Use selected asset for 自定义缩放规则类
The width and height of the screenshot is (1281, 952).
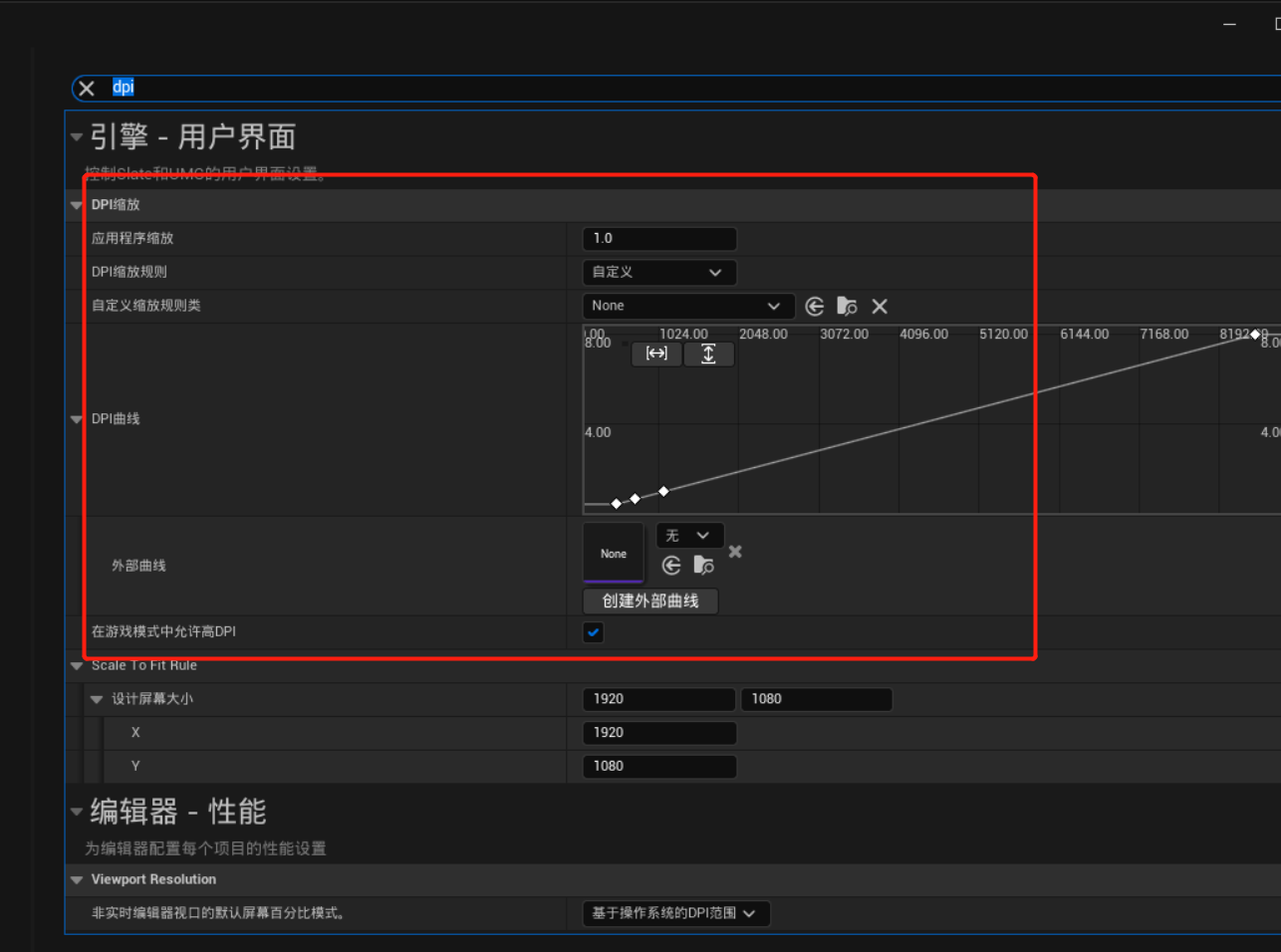[815, 307]
